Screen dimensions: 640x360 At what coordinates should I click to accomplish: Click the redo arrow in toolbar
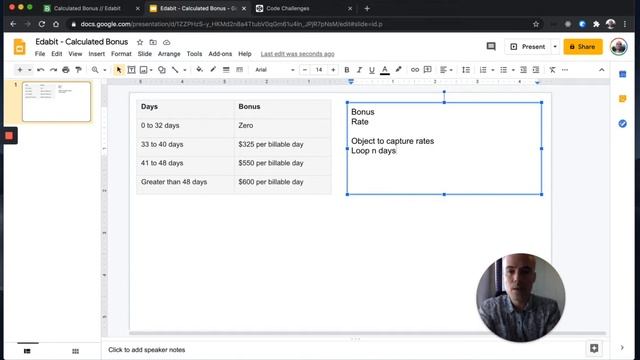[53, 70]
